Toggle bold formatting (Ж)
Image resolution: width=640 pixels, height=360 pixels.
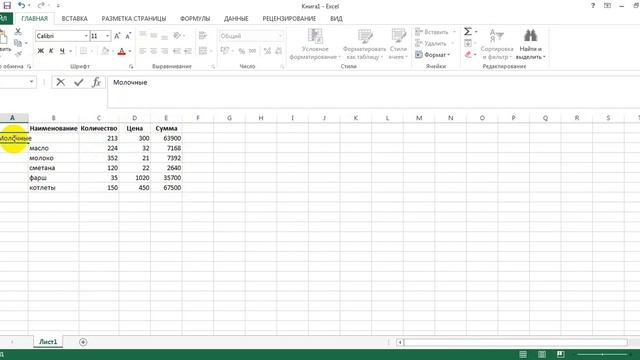pos(40,51)
